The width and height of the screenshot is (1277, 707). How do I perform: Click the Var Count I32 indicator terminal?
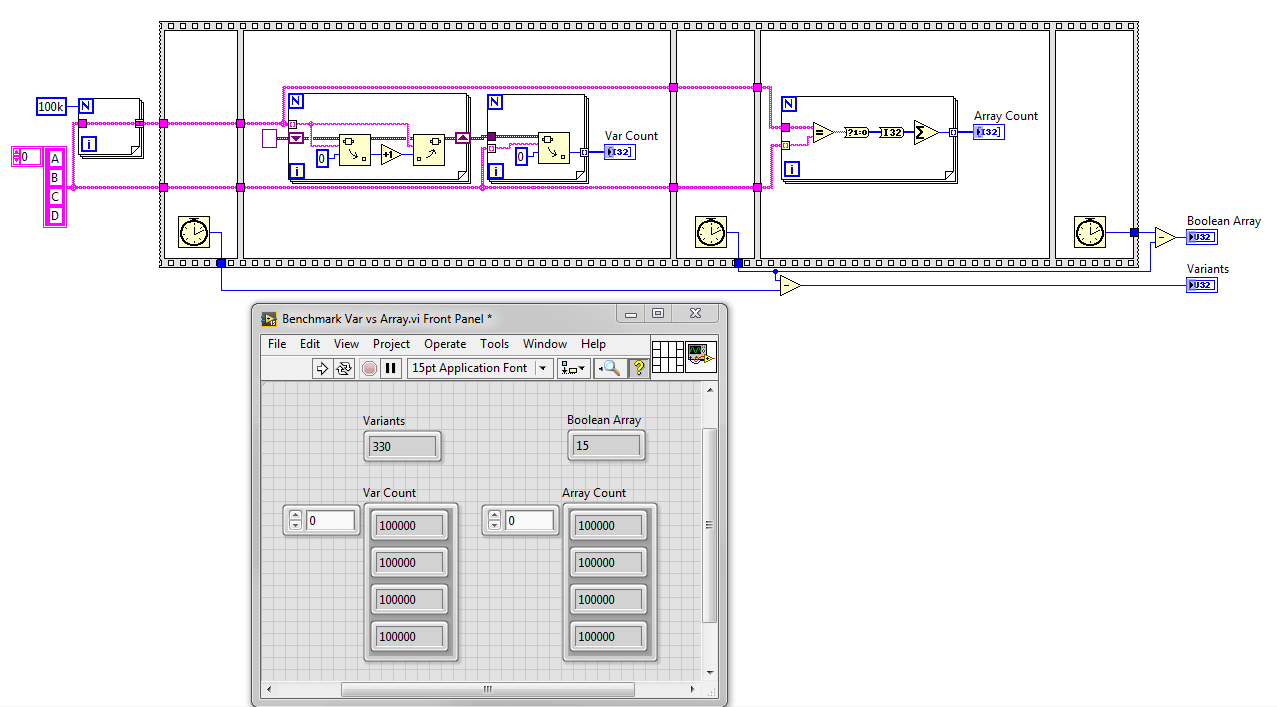click(619, 152)
